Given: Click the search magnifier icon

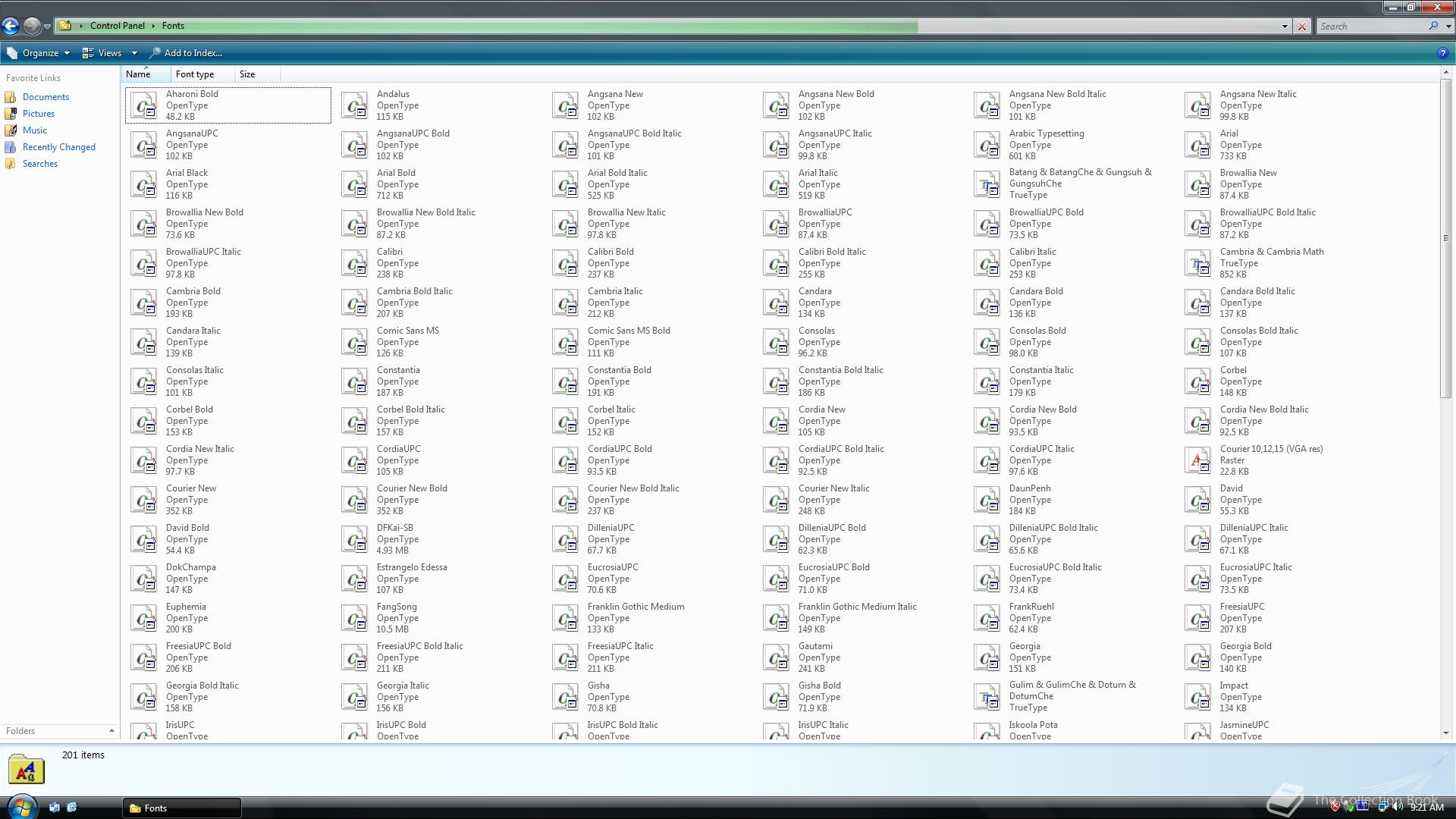Looking at the screenshot, I should pyautogui.click(x=1433, y=26).
